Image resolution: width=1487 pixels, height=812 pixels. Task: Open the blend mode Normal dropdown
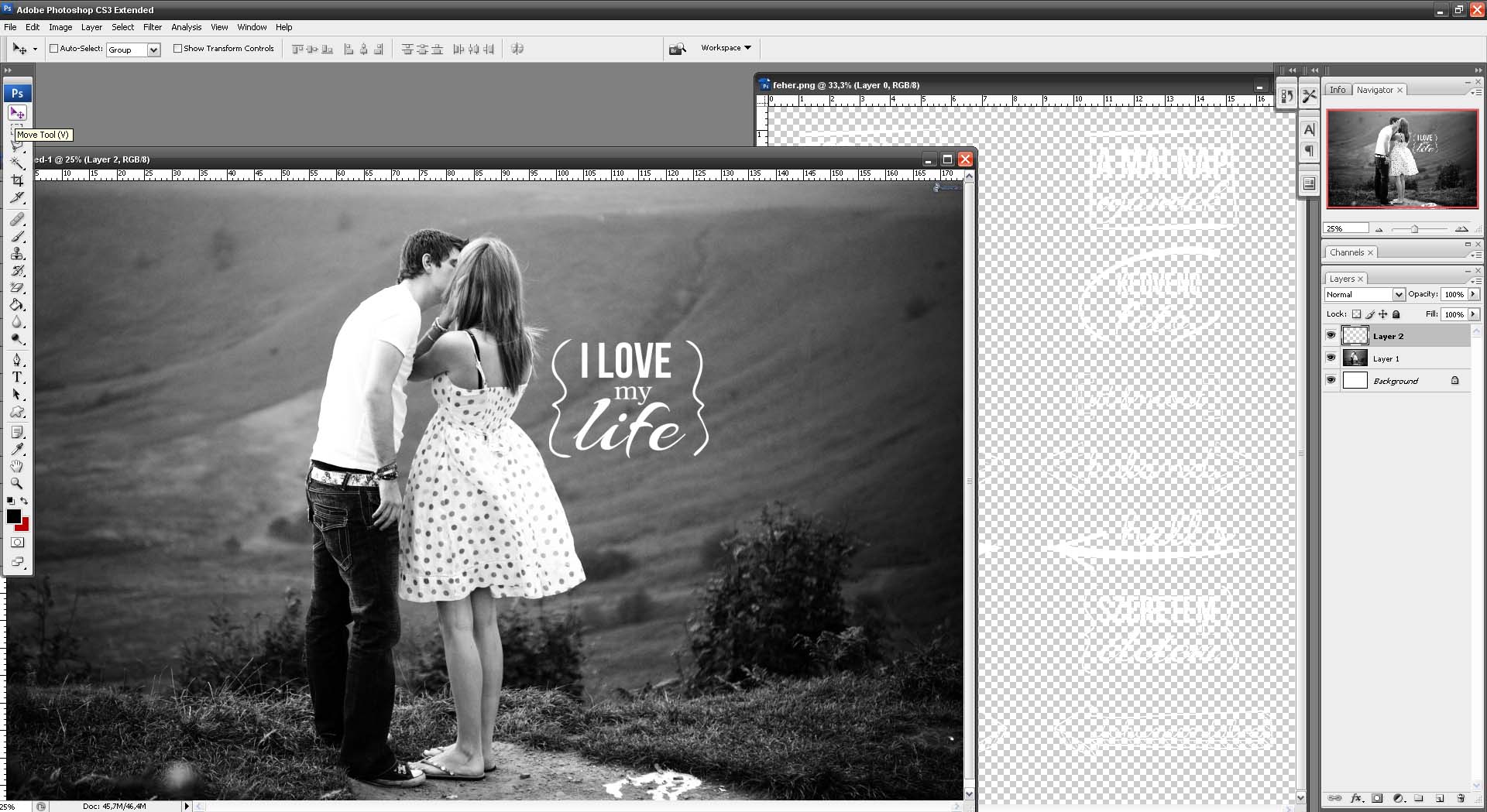(x=1365, y=294)
